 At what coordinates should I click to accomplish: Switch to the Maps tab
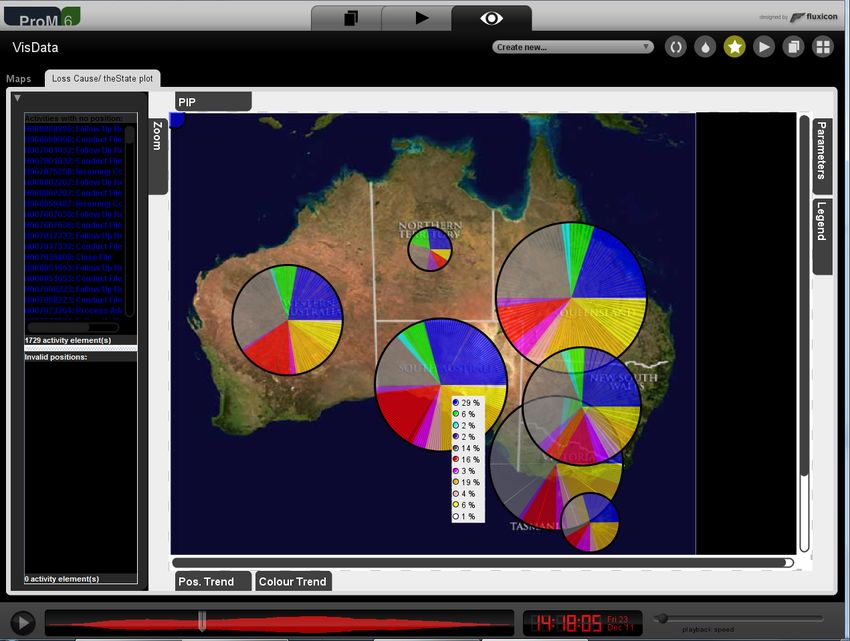click(18, 79)
